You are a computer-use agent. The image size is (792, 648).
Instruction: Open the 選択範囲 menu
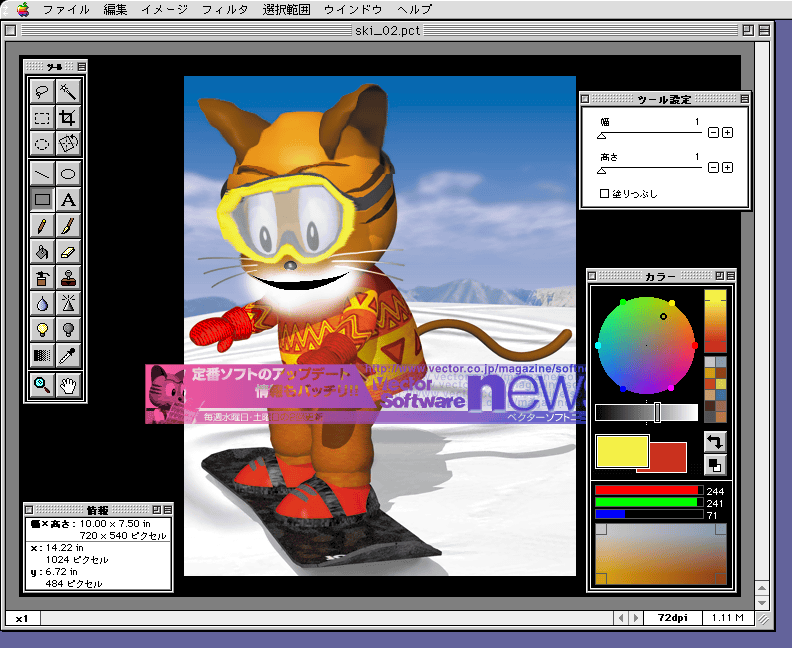[x=286, y=9]
